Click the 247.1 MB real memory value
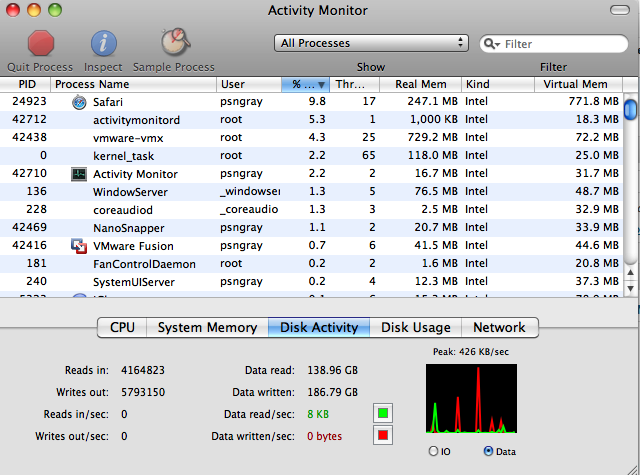 pyautogui.click(x=433, y=102)
